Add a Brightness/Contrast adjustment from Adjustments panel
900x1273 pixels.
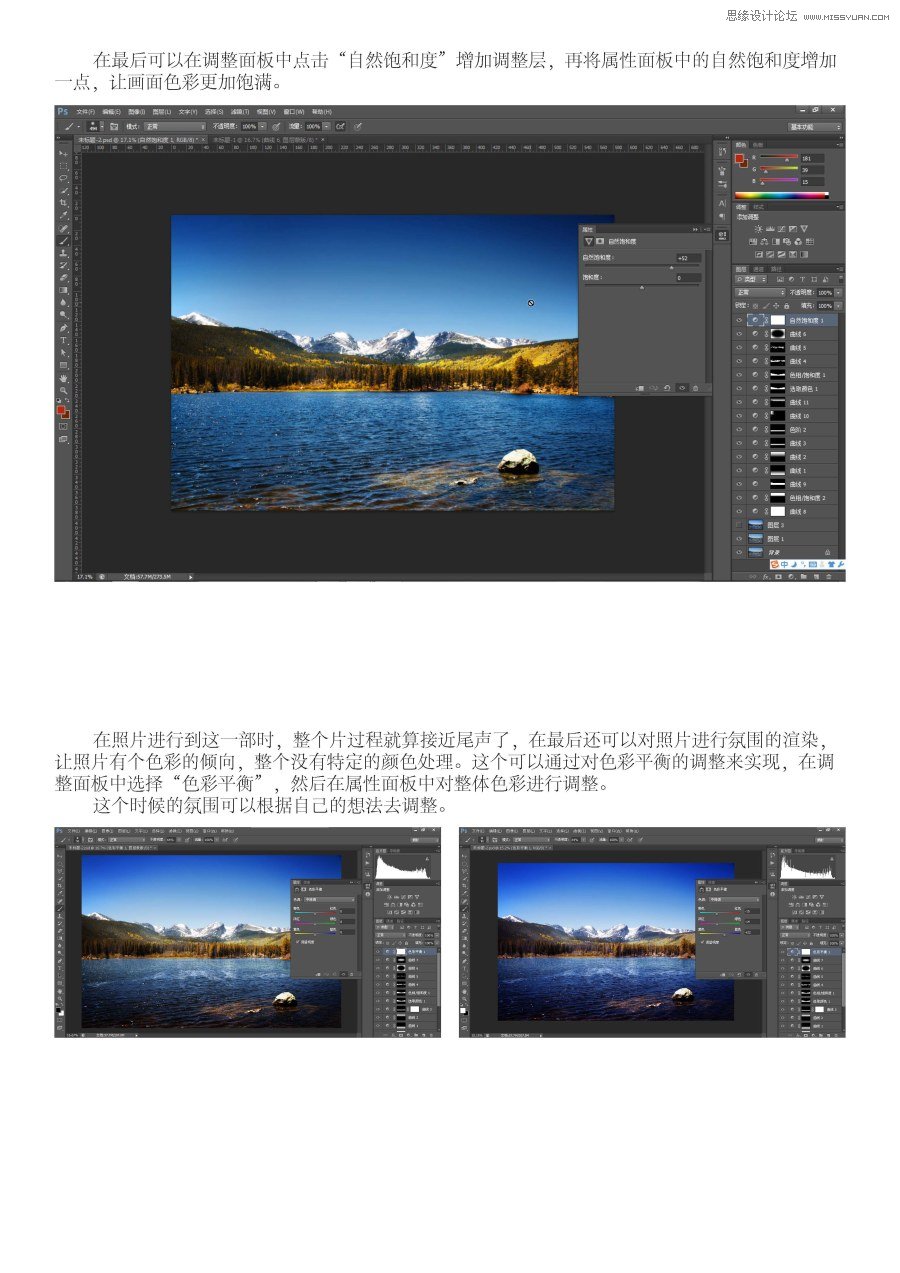(759, 229)
